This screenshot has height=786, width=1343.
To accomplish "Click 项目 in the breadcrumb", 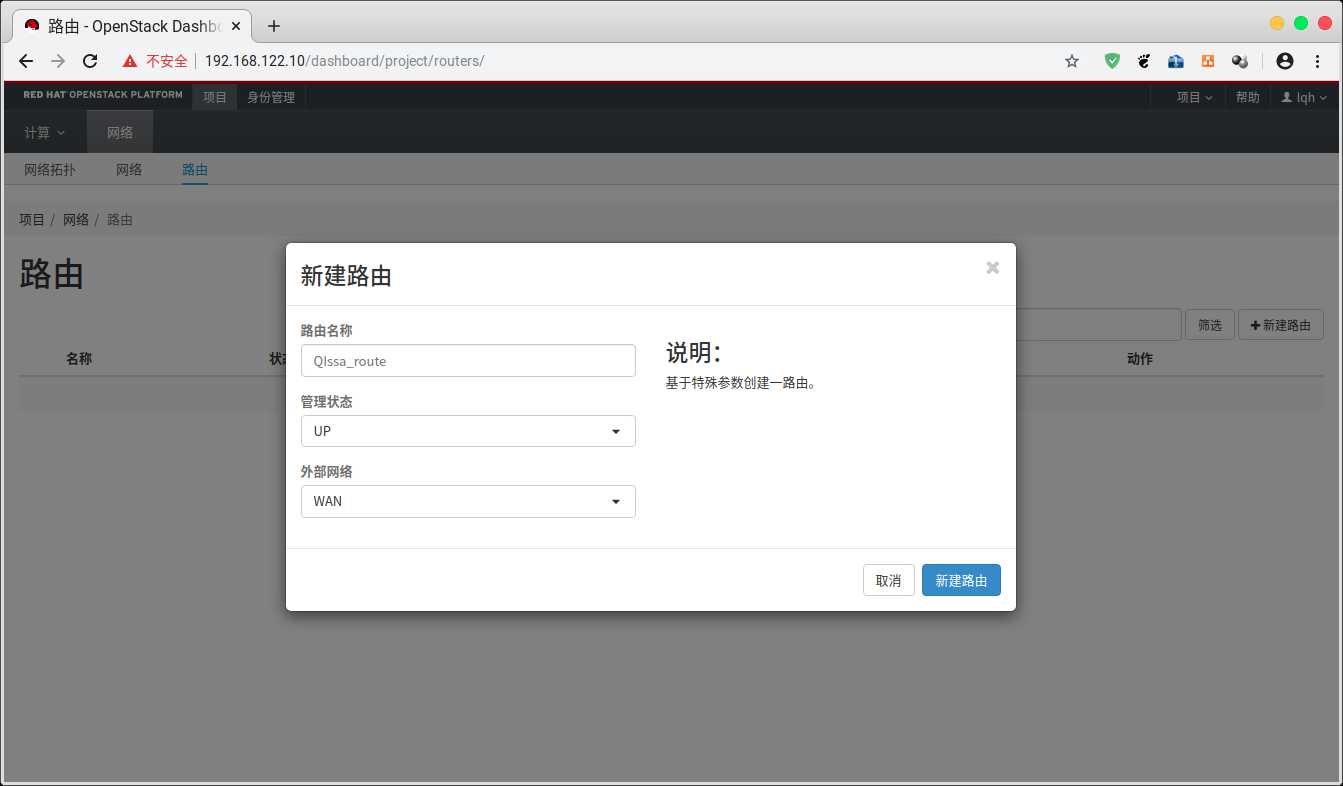I will (32, 219).
